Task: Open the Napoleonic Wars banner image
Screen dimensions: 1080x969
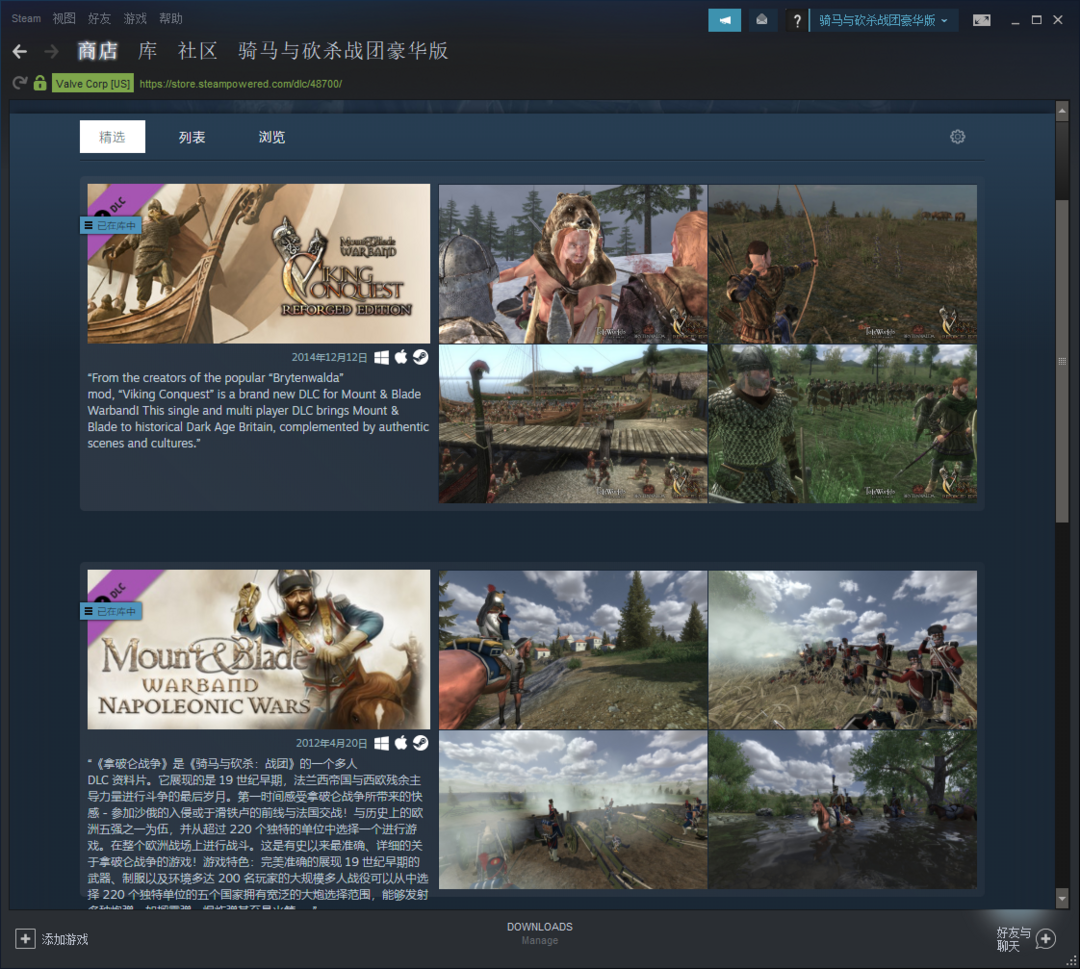Action: click(x=259, y=650)
